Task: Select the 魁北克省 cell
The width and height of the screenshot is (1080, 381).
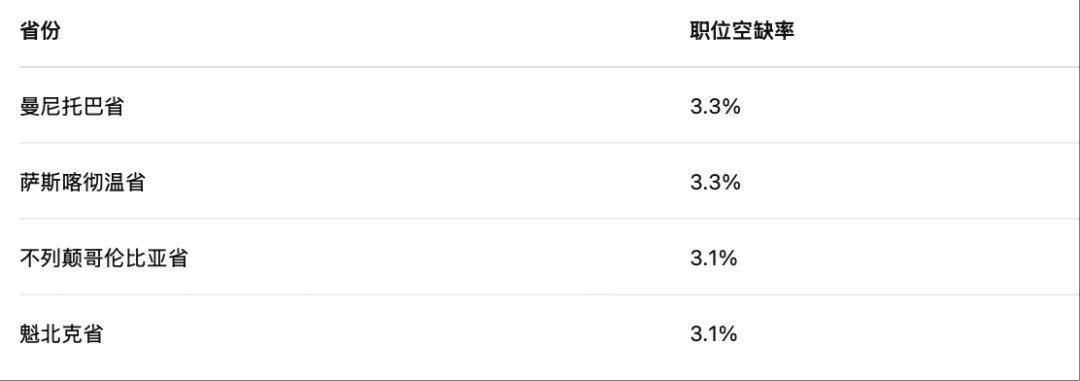Action: (61, 334)
